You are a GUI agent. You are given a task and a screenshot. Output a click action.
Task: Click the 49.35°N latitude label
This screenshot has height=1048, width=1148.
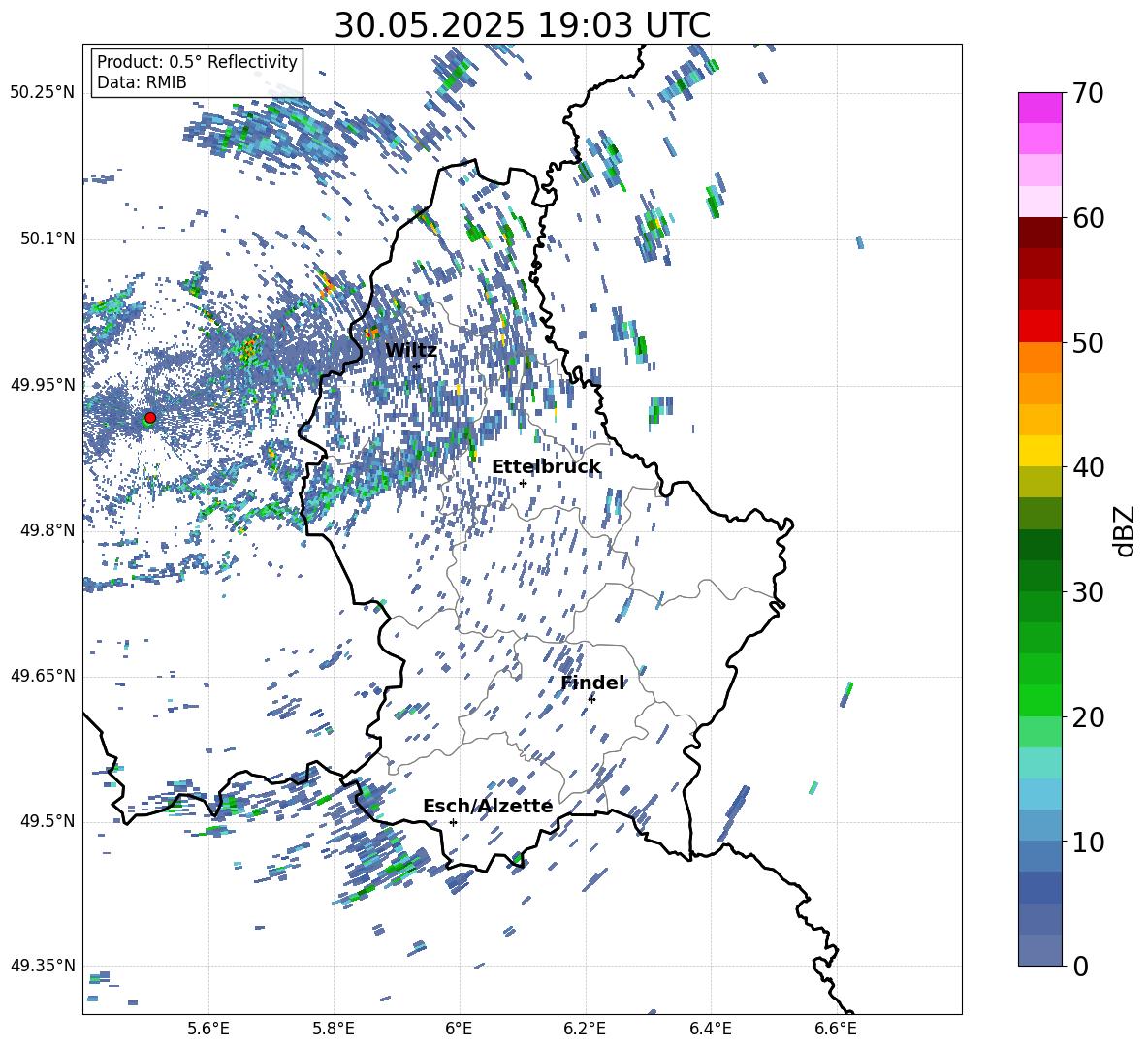click(43, 966)
